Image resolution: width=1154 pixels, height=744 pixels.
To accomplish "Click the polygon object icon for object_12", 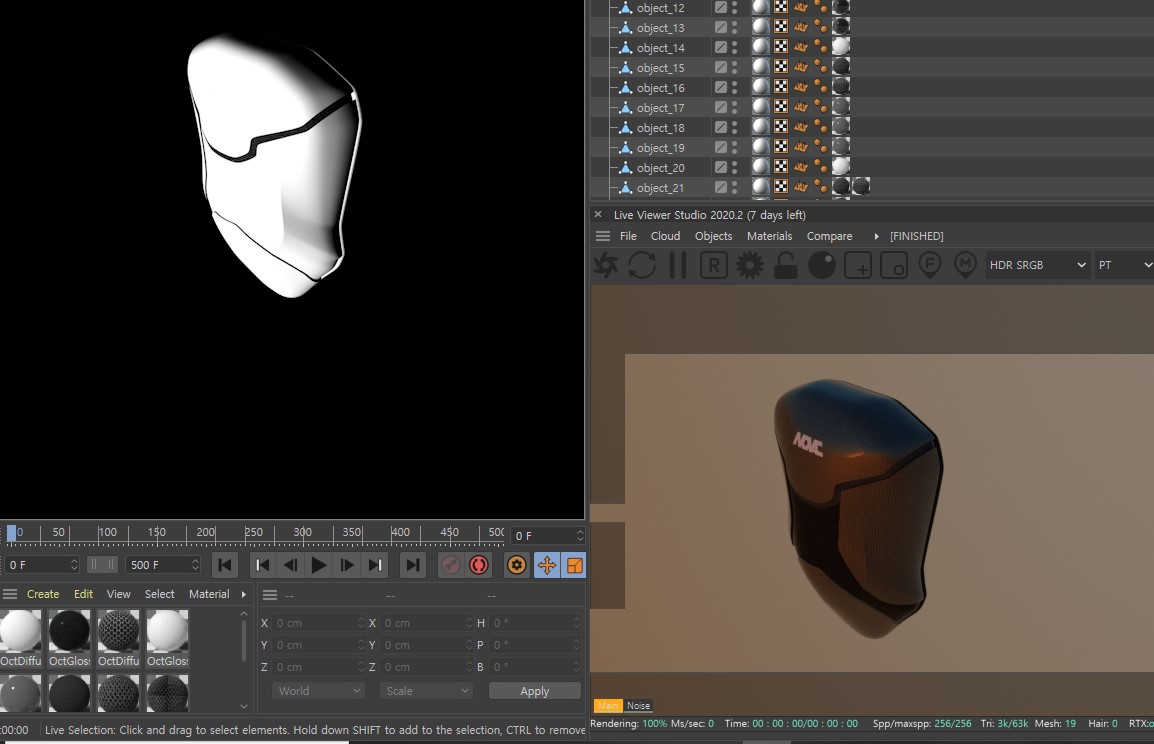I will [626, 8].
